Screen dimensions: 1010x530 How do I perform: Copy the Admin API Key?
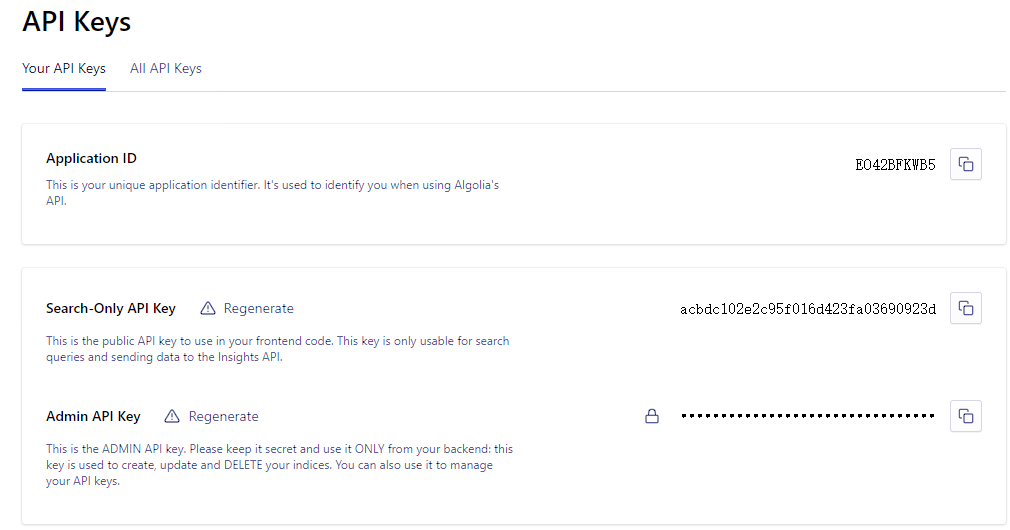(x=965, y=416)
